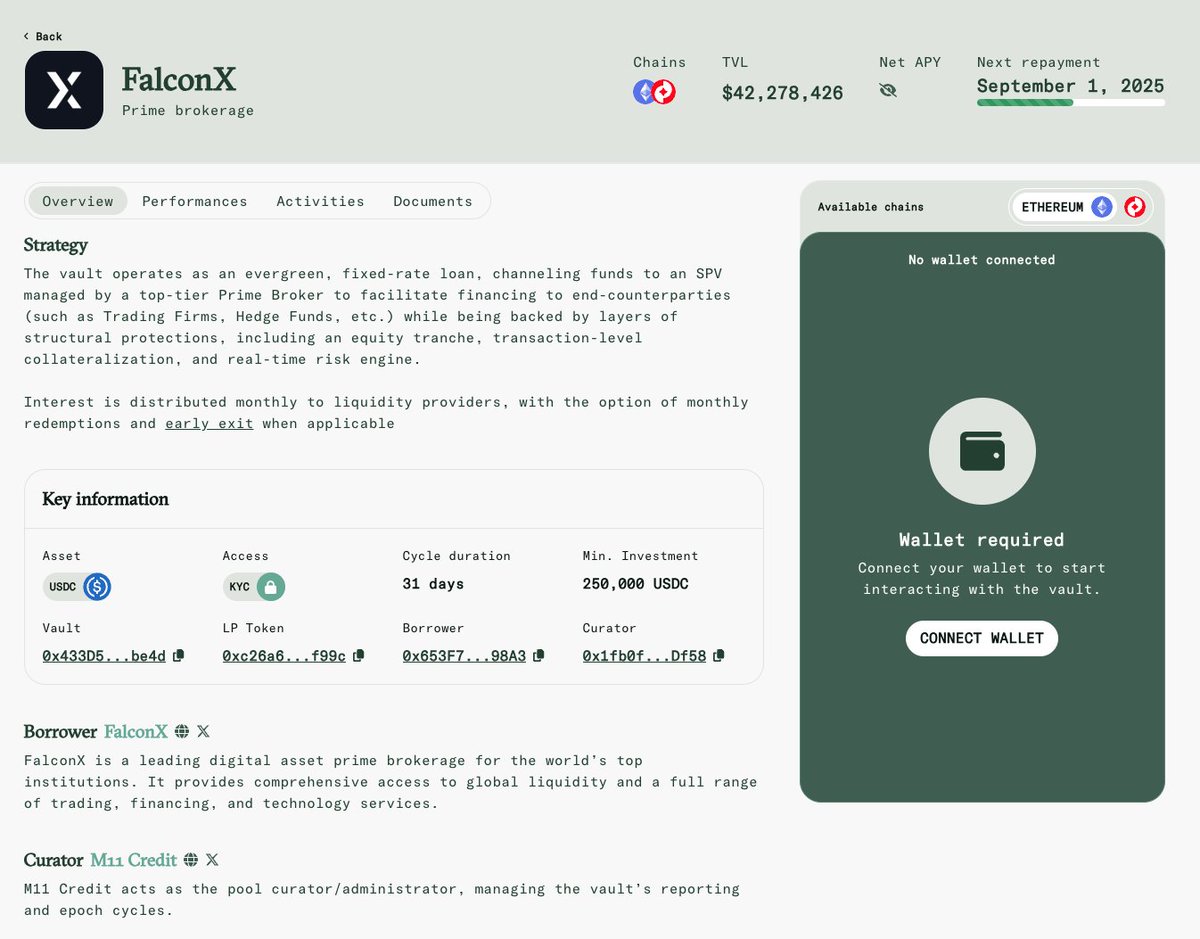The width and height of the screenshot is (1200, 939).
Task: Copy the LP Token address
Action: 359,656
